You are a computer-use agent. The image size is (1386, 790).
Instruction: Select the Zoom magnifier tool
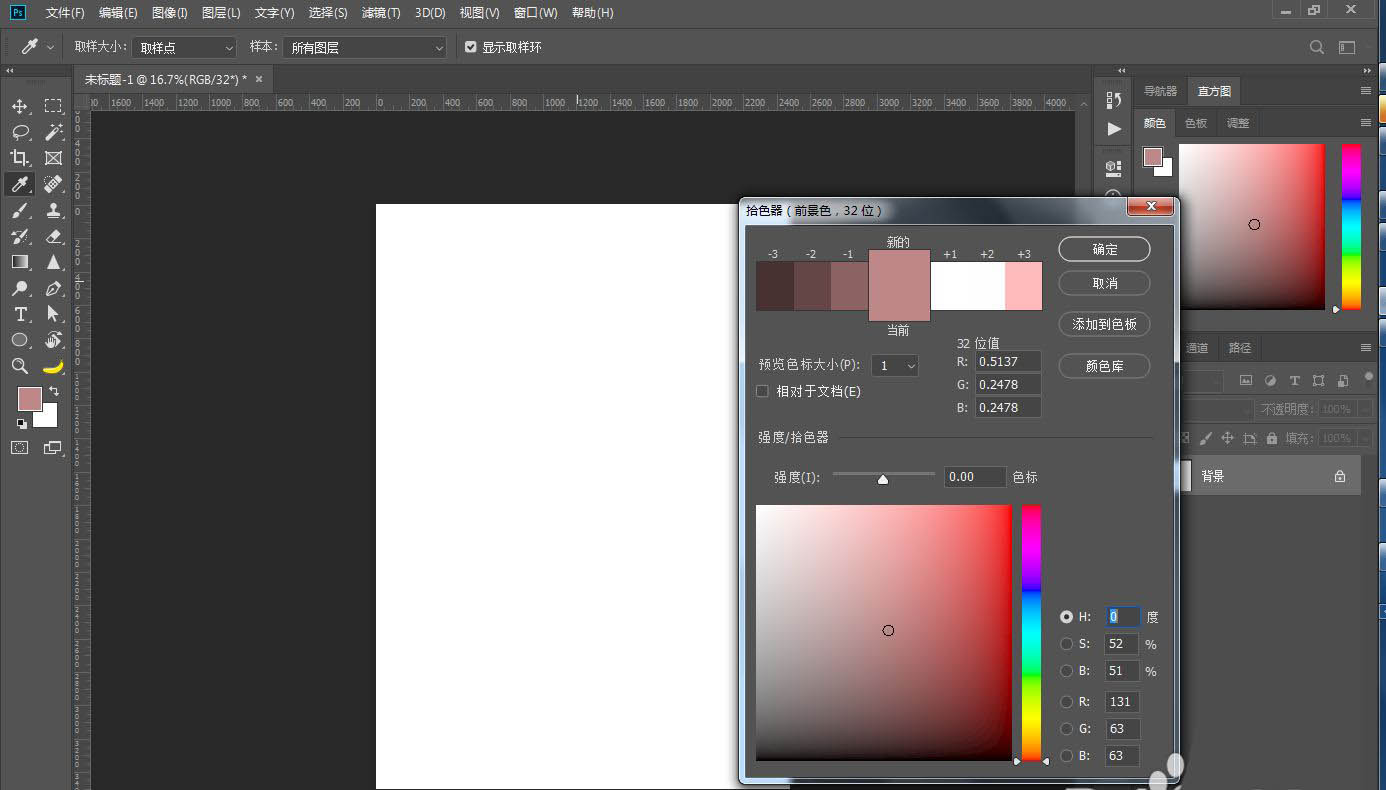pyautogui.click(x=20, y=366)
